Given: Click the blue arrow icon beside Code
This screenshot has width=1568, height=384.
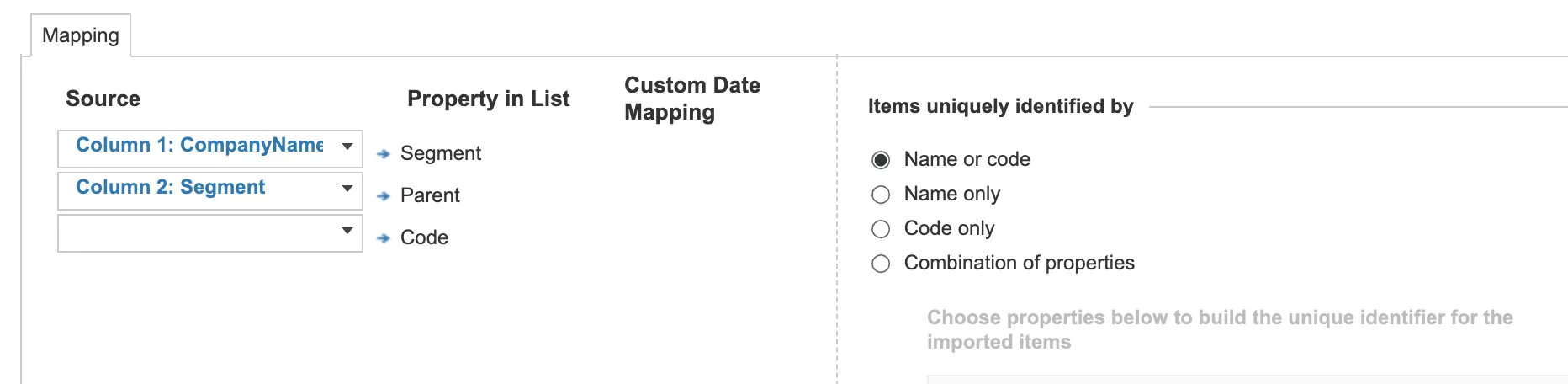Looking at the screenshot, I should [384, 238].
